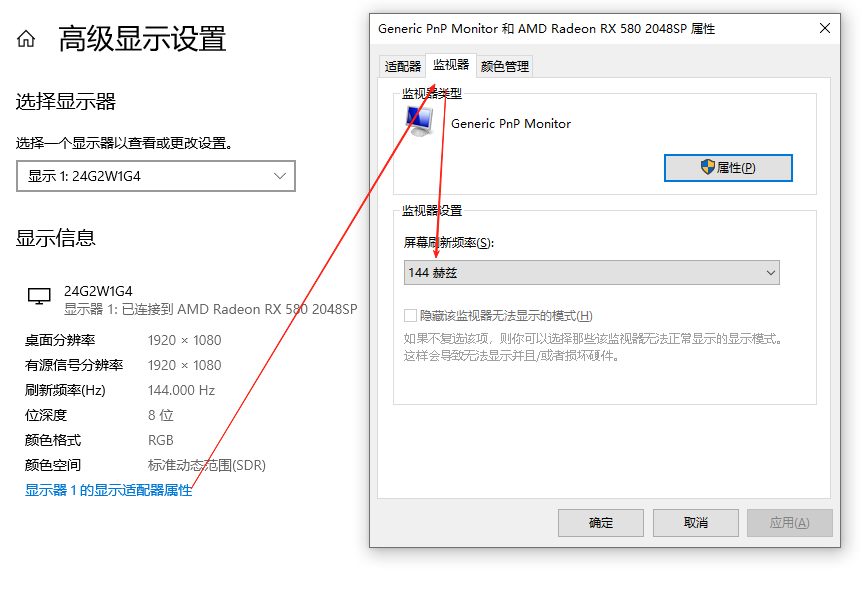Click the 应用(A) button

[789, 523]
